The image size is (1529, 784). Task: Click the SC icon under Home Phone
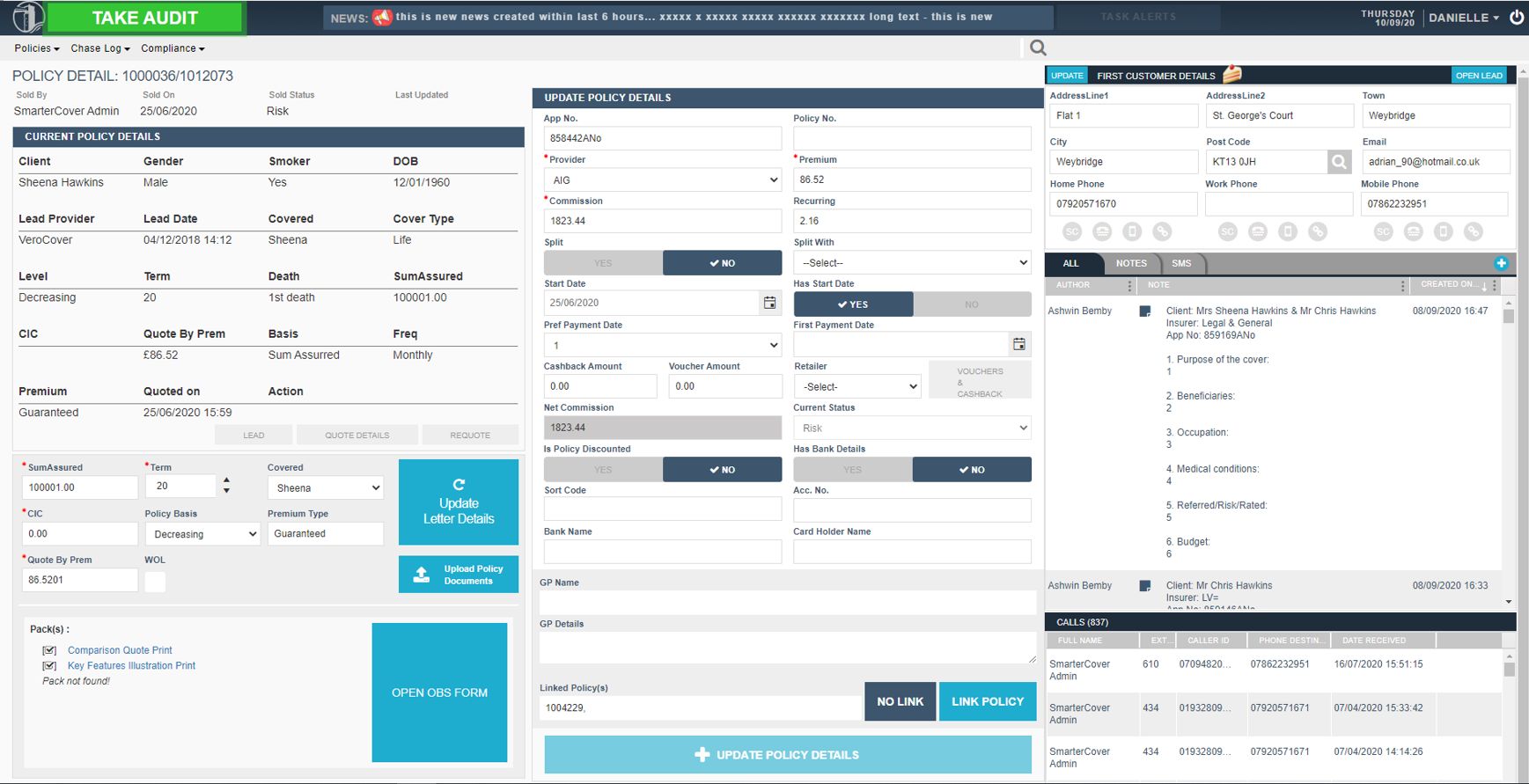pyautogui.click(x=1071, y=231)
